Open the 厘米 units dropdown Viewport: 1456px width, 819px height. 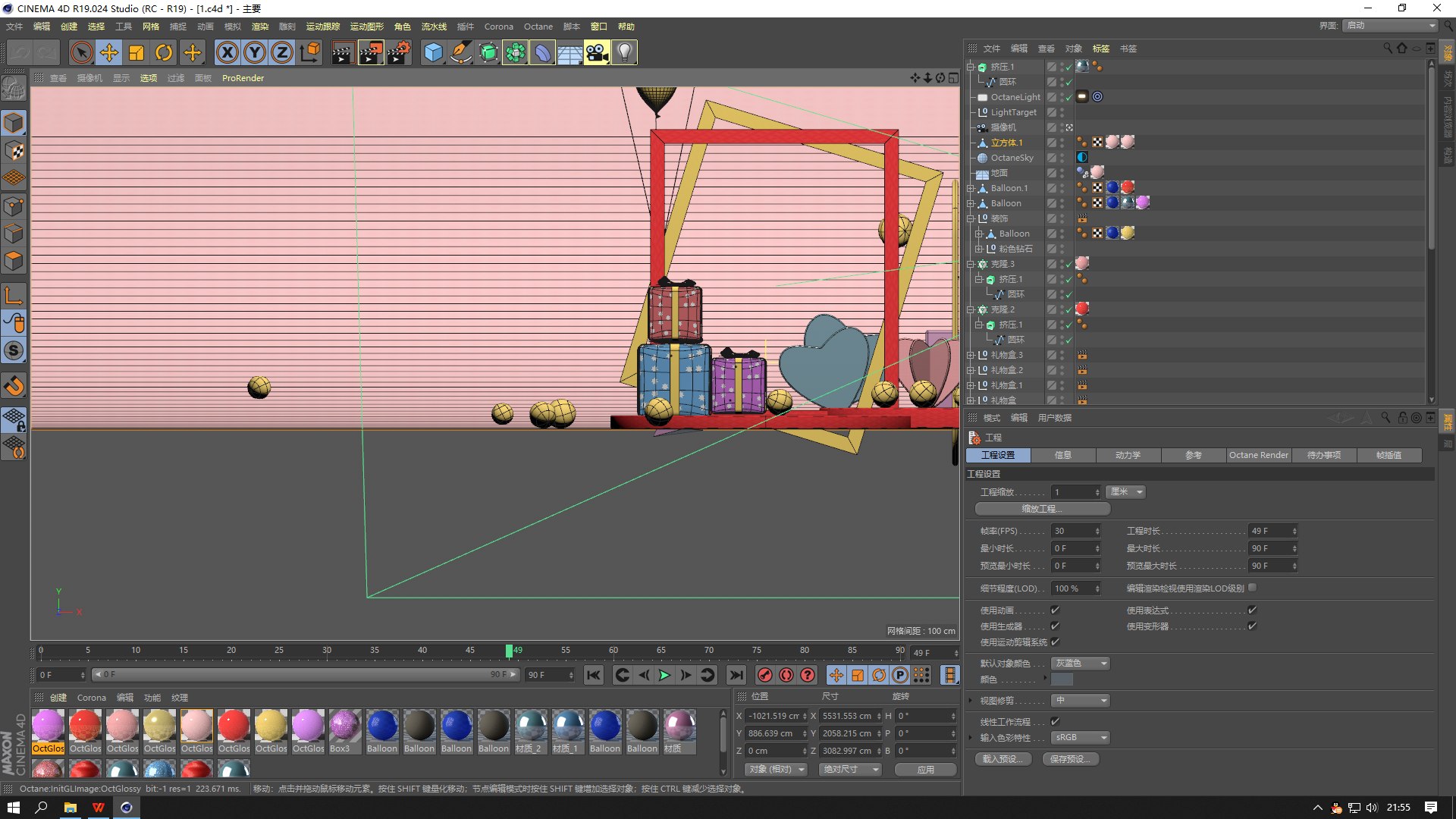point(1125,492)
